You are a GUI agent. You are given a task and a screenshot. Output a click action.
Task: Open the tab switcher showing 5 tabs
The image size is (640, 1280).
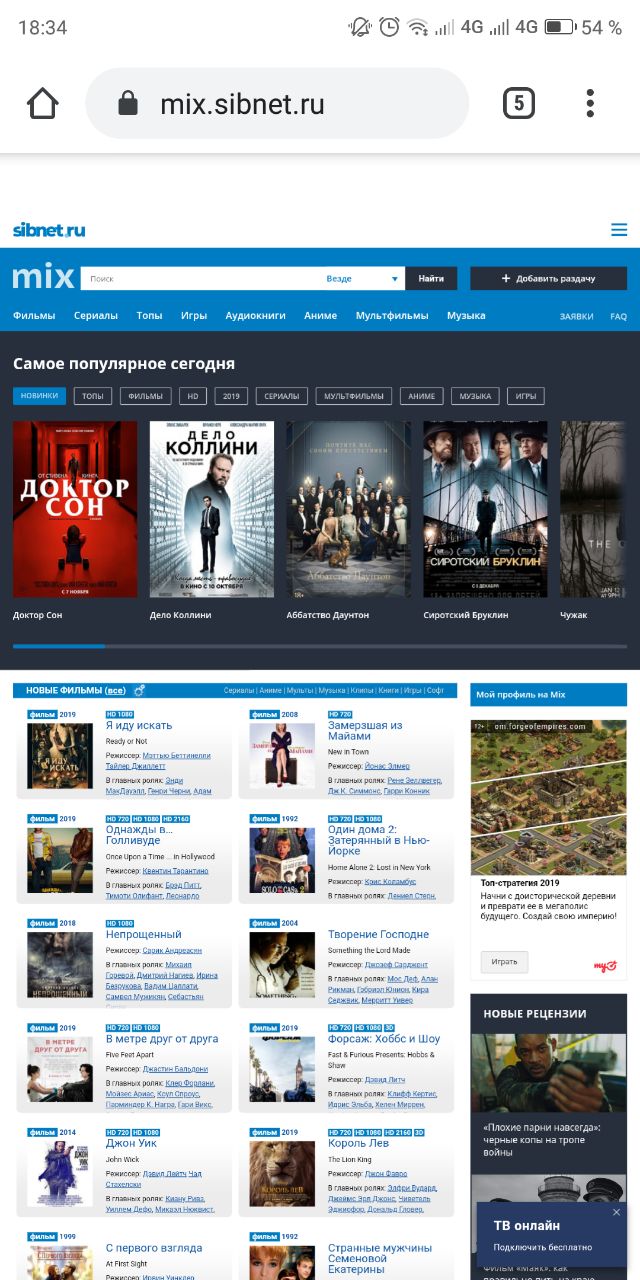pos(518,103)
